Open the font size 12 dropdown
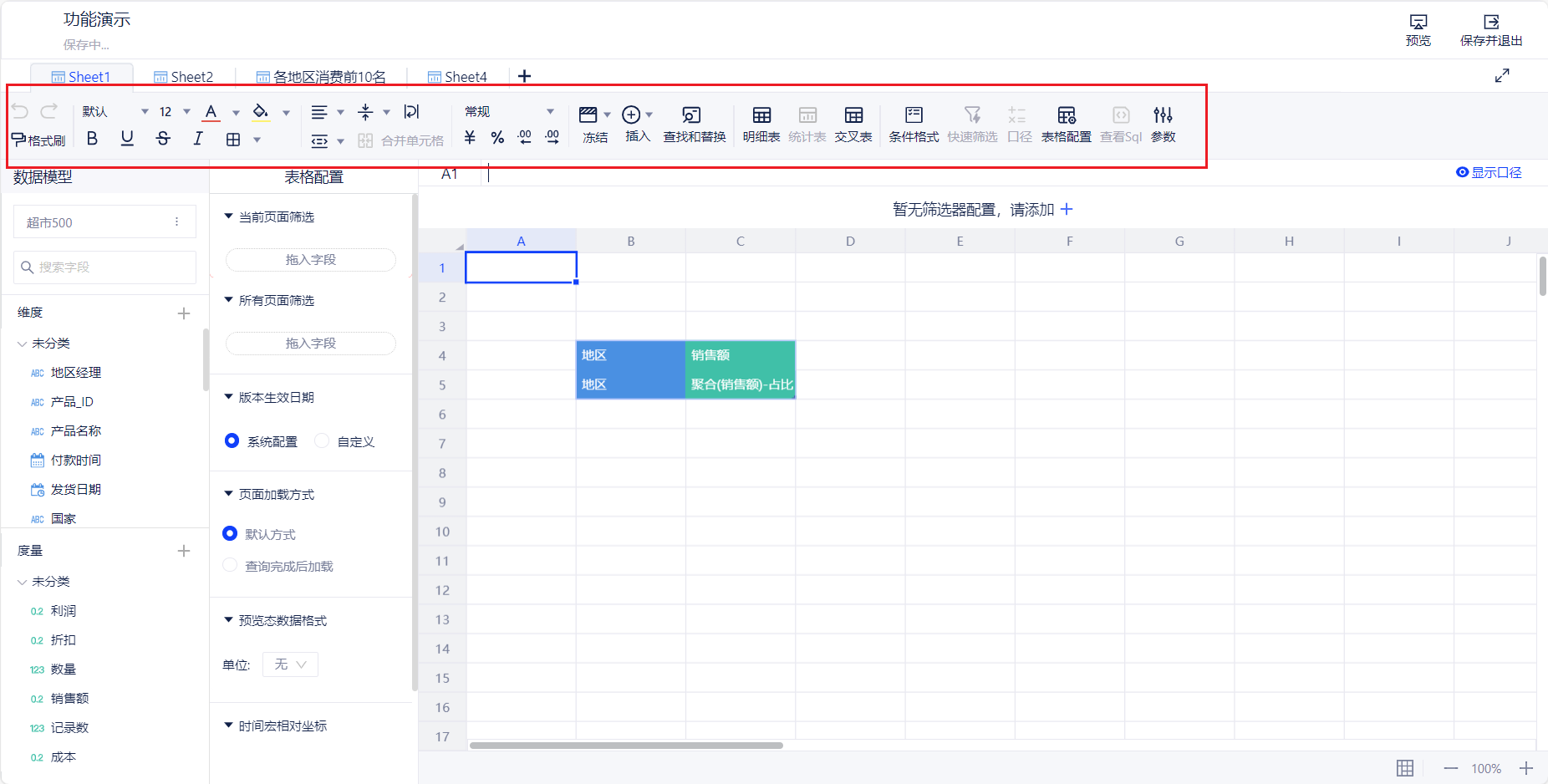Screen dimensions: 1548x784 tap(175, 112)
